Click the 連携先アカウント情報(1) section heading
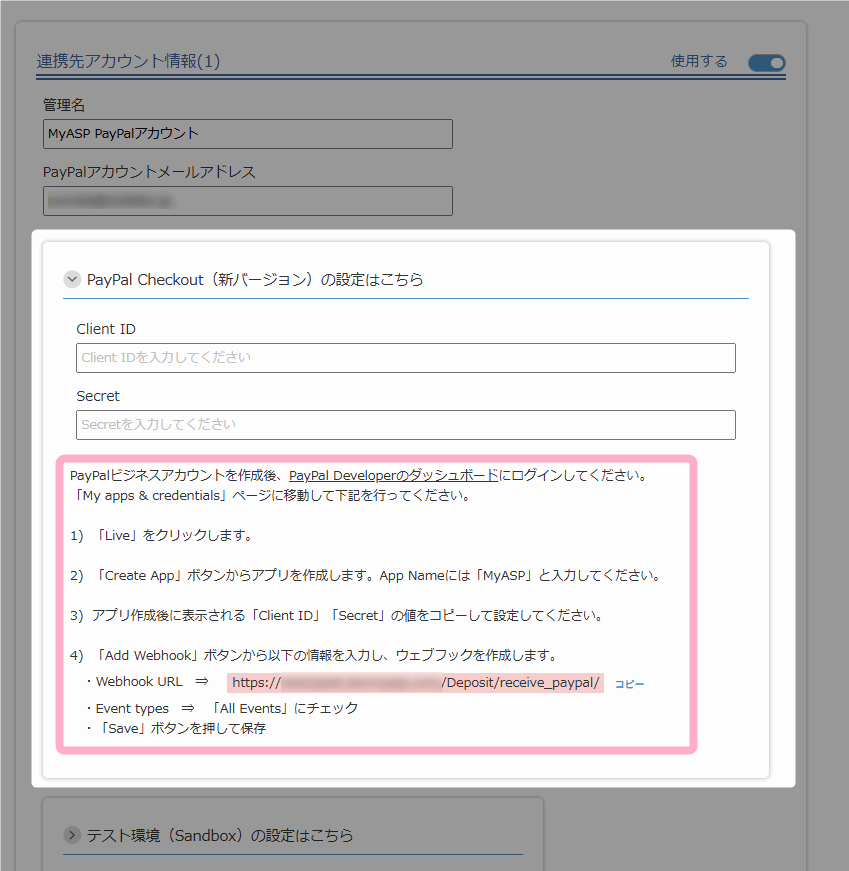The width and height of the screenshot is (849, 871). tap(128, 62)
